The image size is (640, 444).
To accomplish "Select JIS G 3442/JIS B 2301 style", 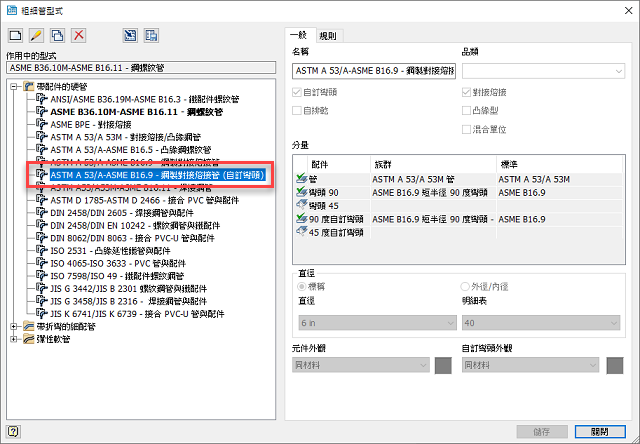I will 129,289.
